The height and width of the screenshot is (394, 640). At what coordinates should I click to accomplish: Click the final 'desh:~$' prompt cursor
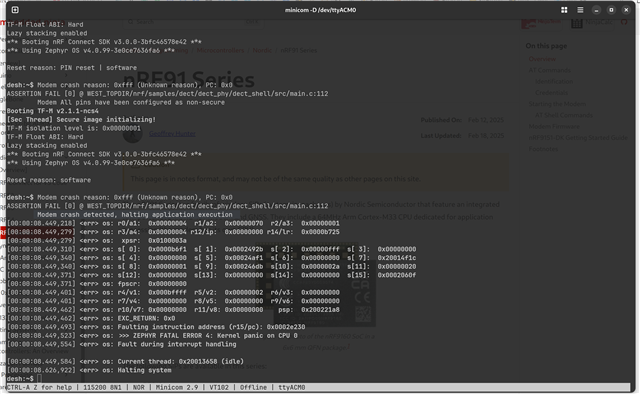(x=39, y=379)
